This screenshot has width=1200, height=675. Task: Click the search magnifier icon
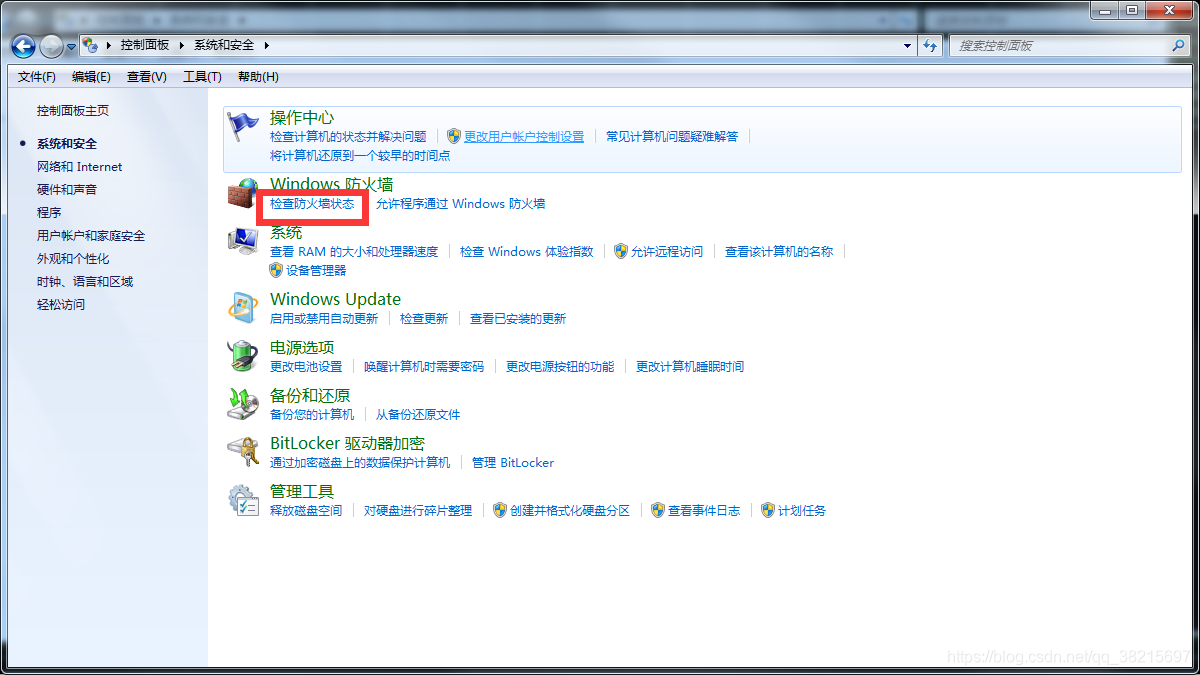click(1178, 45)
